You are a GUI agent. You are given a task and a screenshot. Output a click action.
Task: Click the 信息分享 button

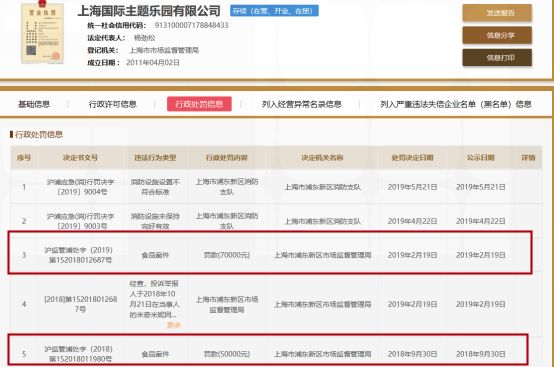[x=497, y=35]
